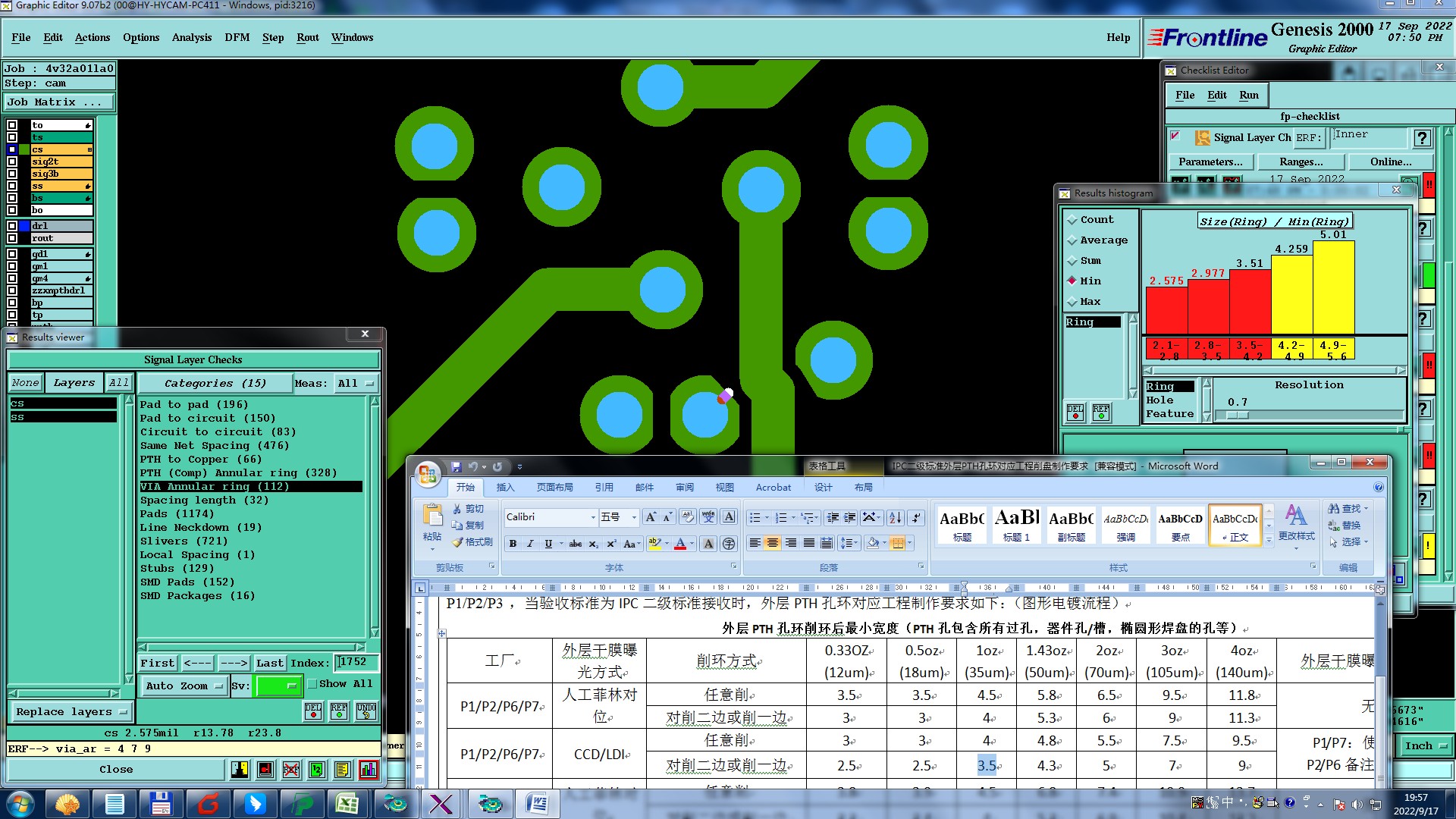Switch to the 插入 ribbon tab

(x=505, y=488)
